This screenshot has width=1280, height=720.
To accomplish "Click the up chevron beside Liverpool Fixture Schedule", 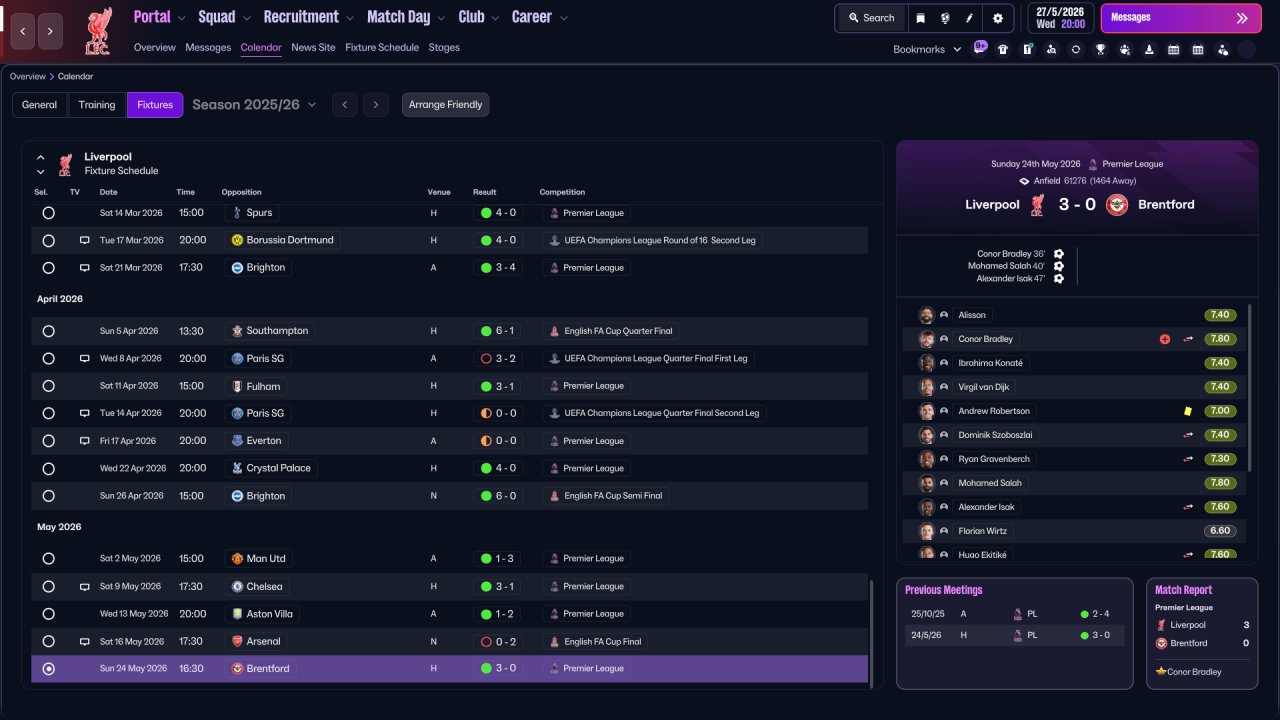I will pos(41,157).
